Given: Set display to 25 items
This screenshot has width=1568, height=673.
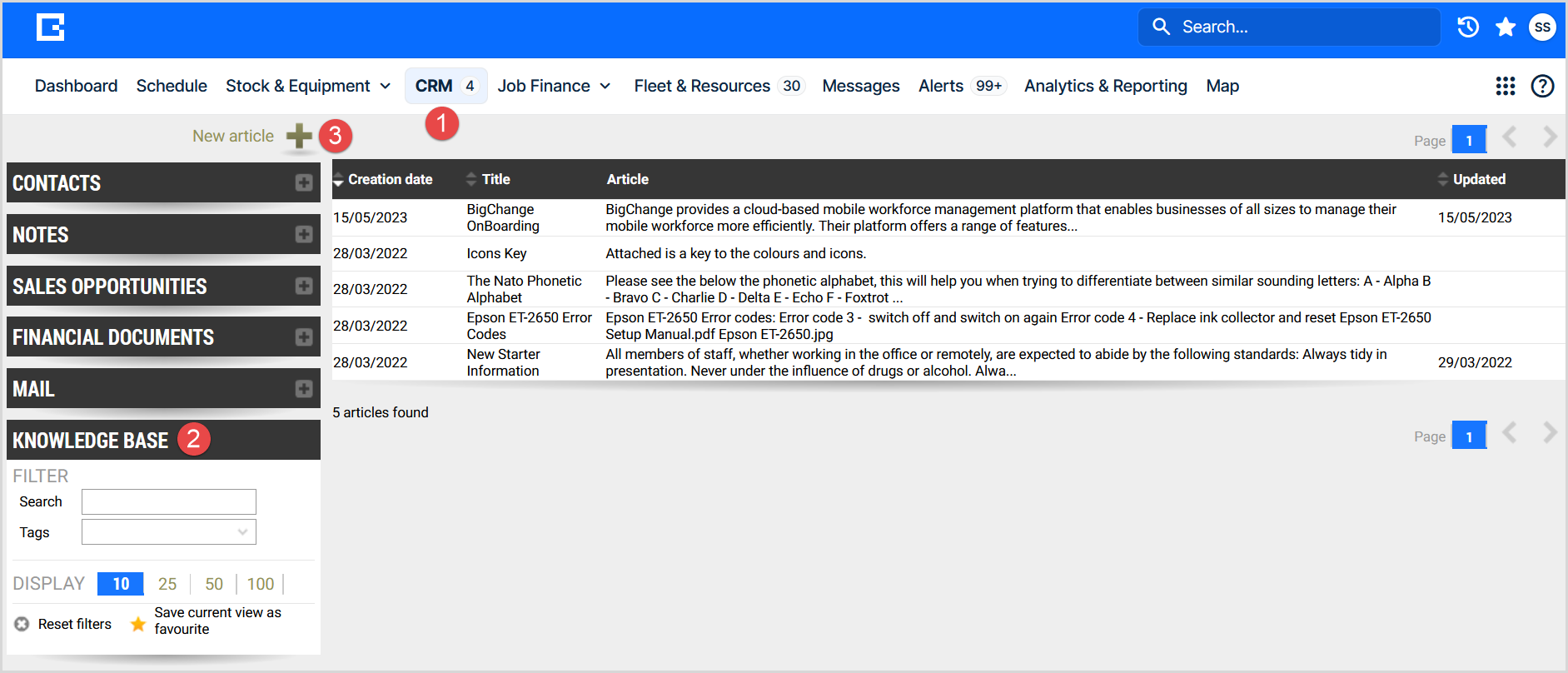Looking at the screenshot, I should point(167,584).
